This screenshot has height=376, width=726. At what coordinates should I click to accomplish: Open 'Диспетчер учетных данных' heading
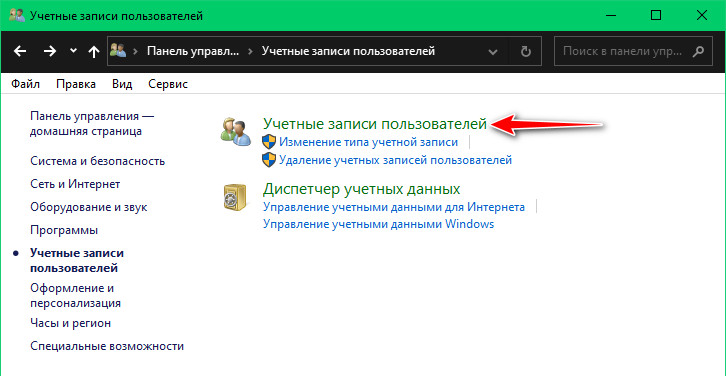362,189
